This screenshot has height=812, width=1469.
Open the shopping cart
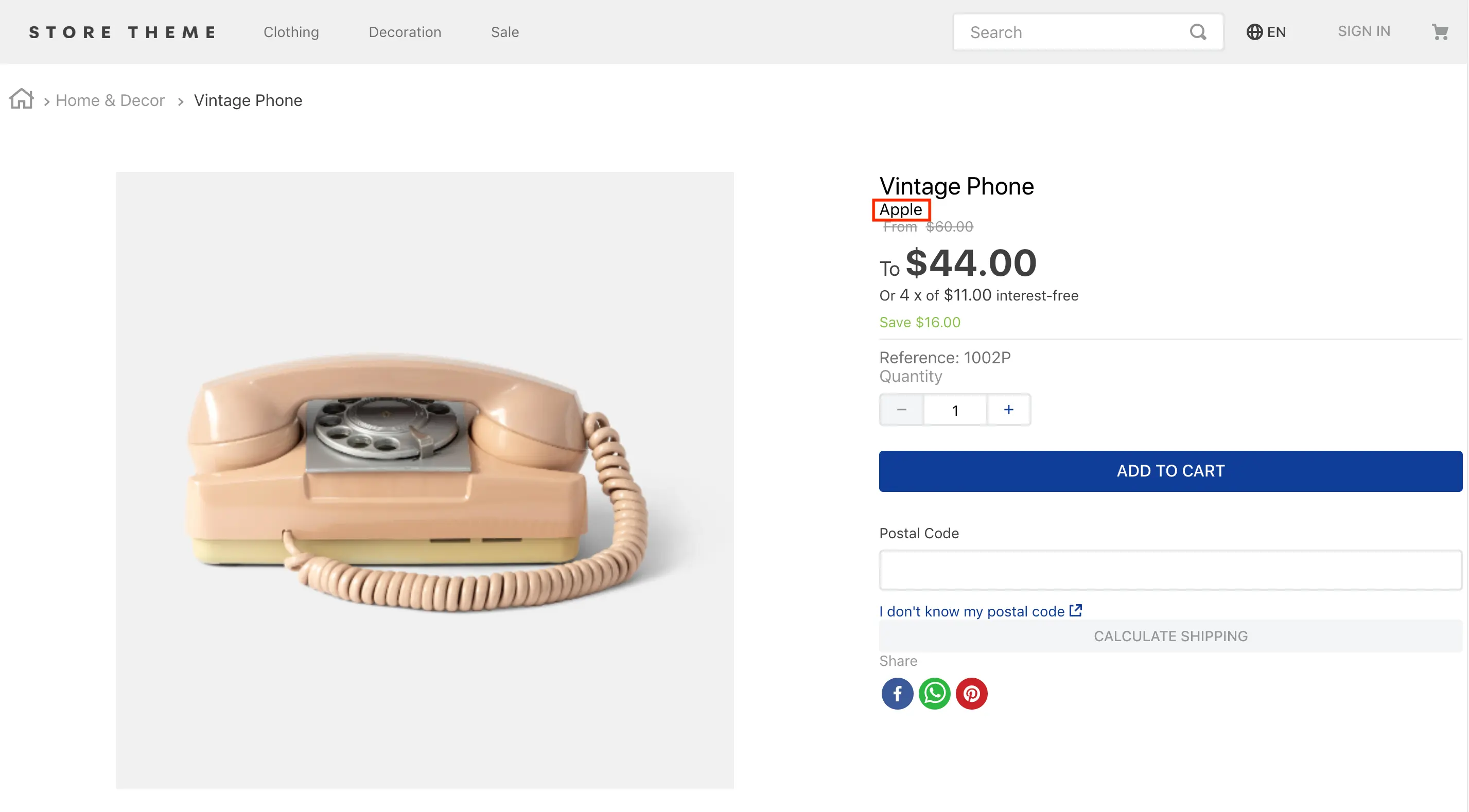point(1440,32)
